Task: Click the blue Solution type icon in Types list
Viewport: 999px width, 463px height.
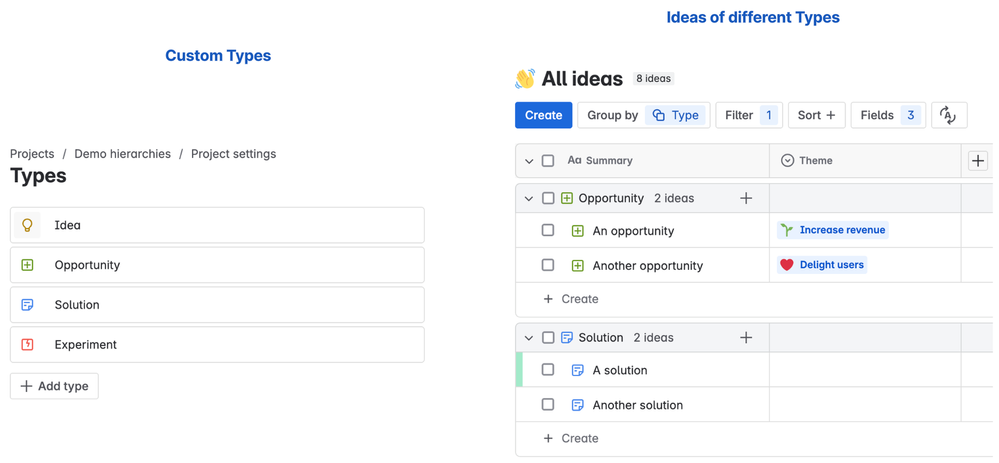Action: (27, 304)
